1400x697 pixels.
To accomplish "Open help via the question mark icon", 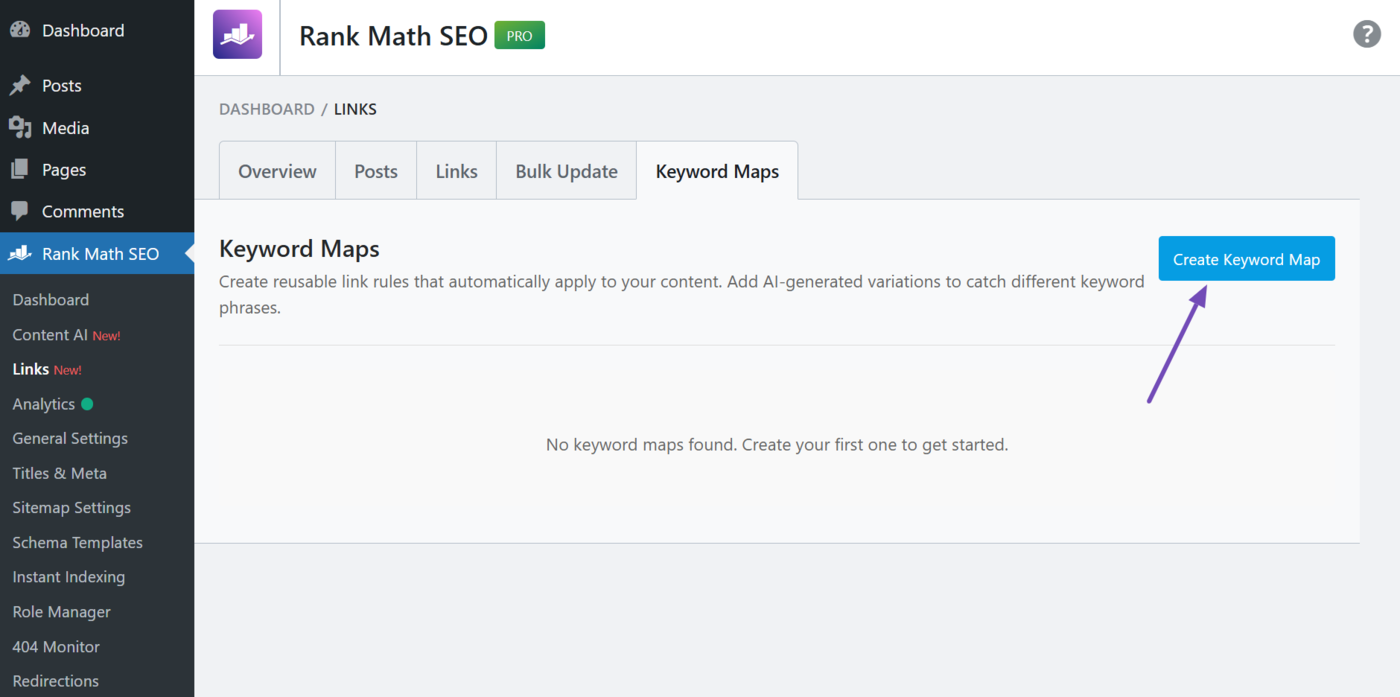I will point(1366,33).
